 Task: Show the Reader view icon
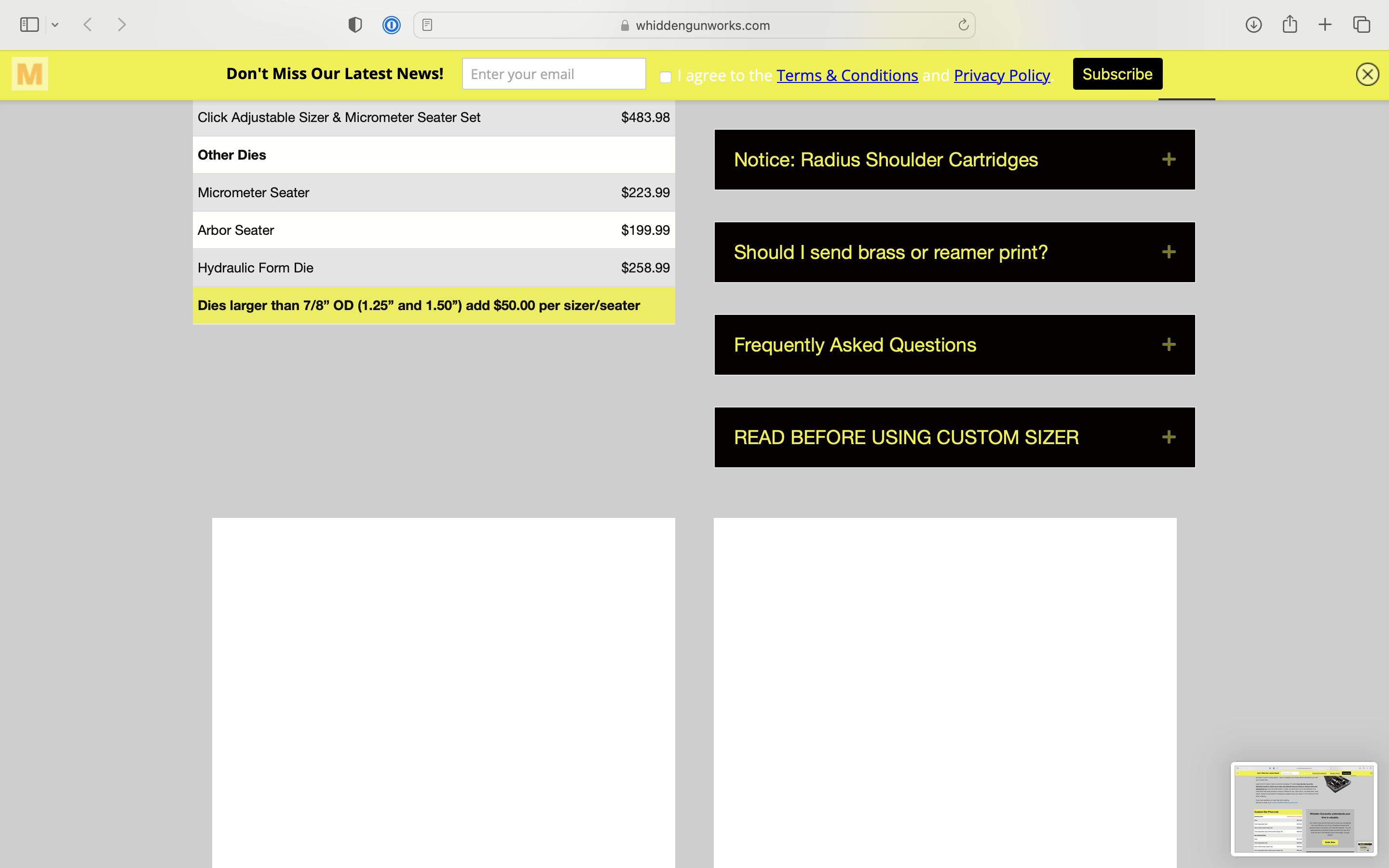coord(427,25)
